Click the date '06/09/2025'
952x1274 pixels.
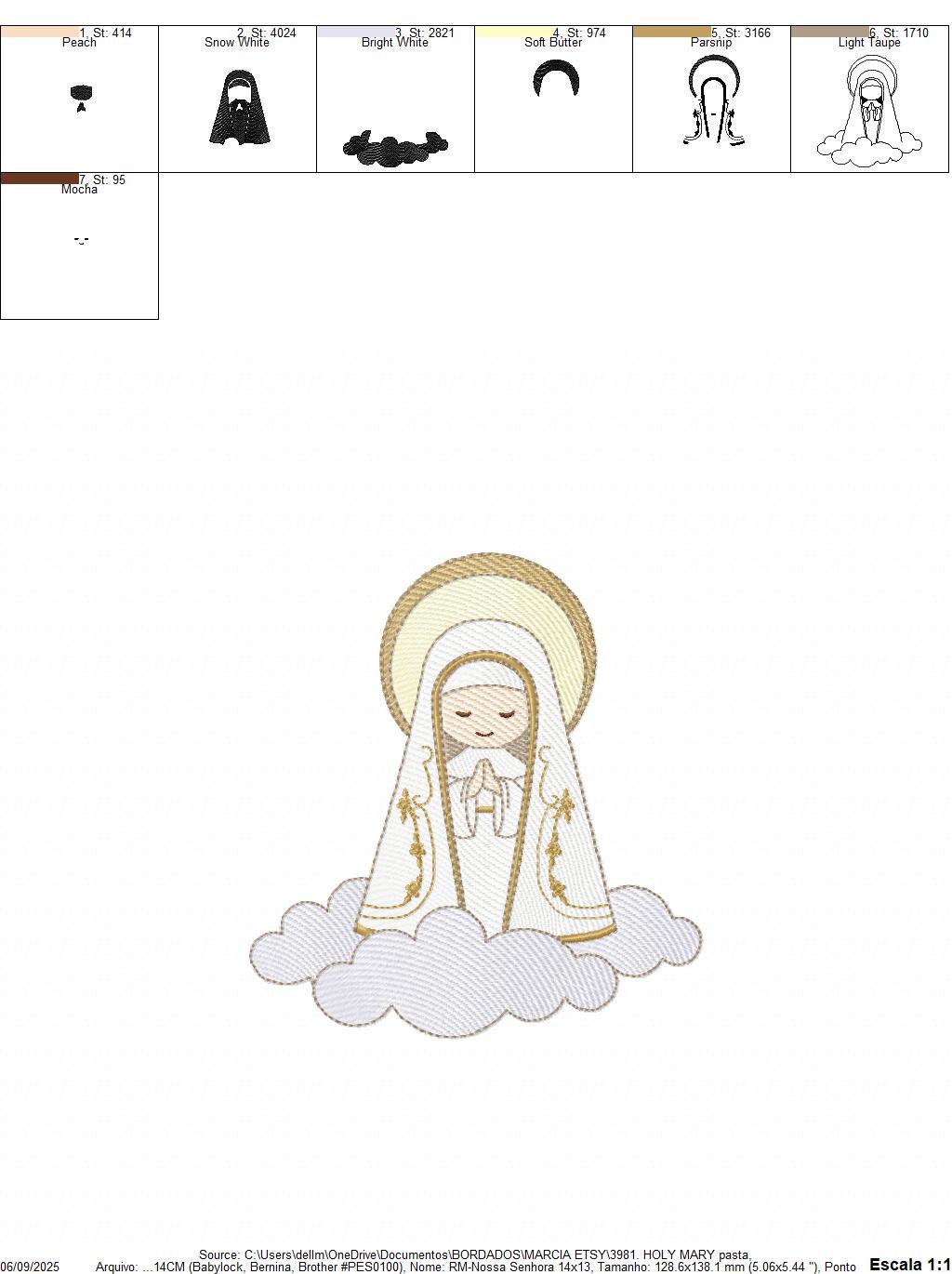click(29, 1266)
